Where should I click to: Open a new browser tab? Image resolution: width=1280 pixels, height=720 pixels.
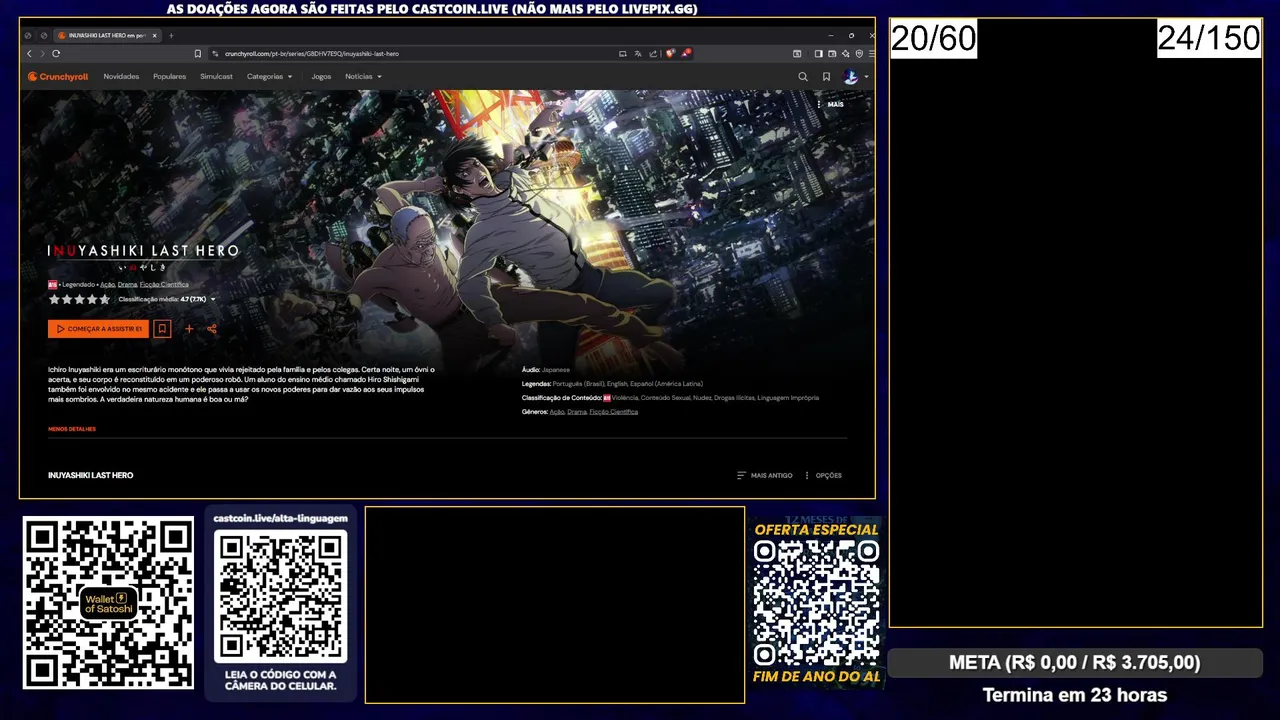pyautogui.click(x=171, y=36)
